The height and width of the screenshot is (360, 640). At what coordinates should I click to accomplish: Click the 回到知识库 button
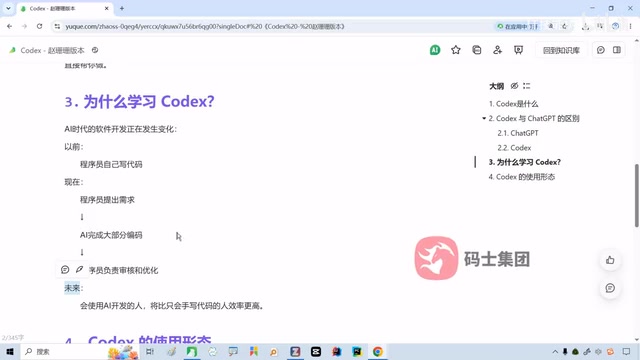click(x=561, y=50)
